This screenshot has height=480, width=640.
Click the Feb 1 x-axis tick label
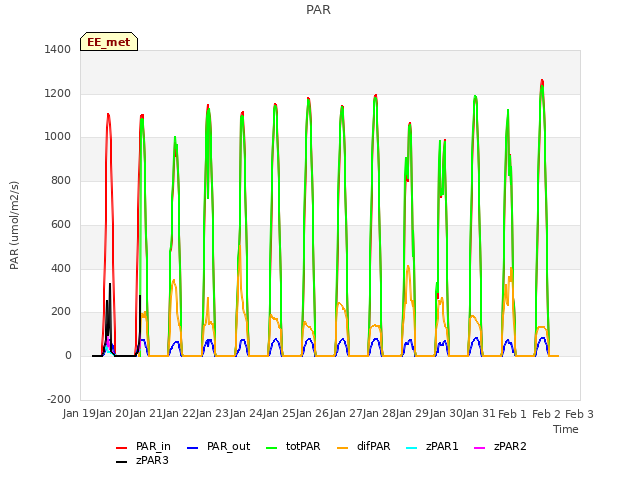pyautogui.click(x=513, y=414)
